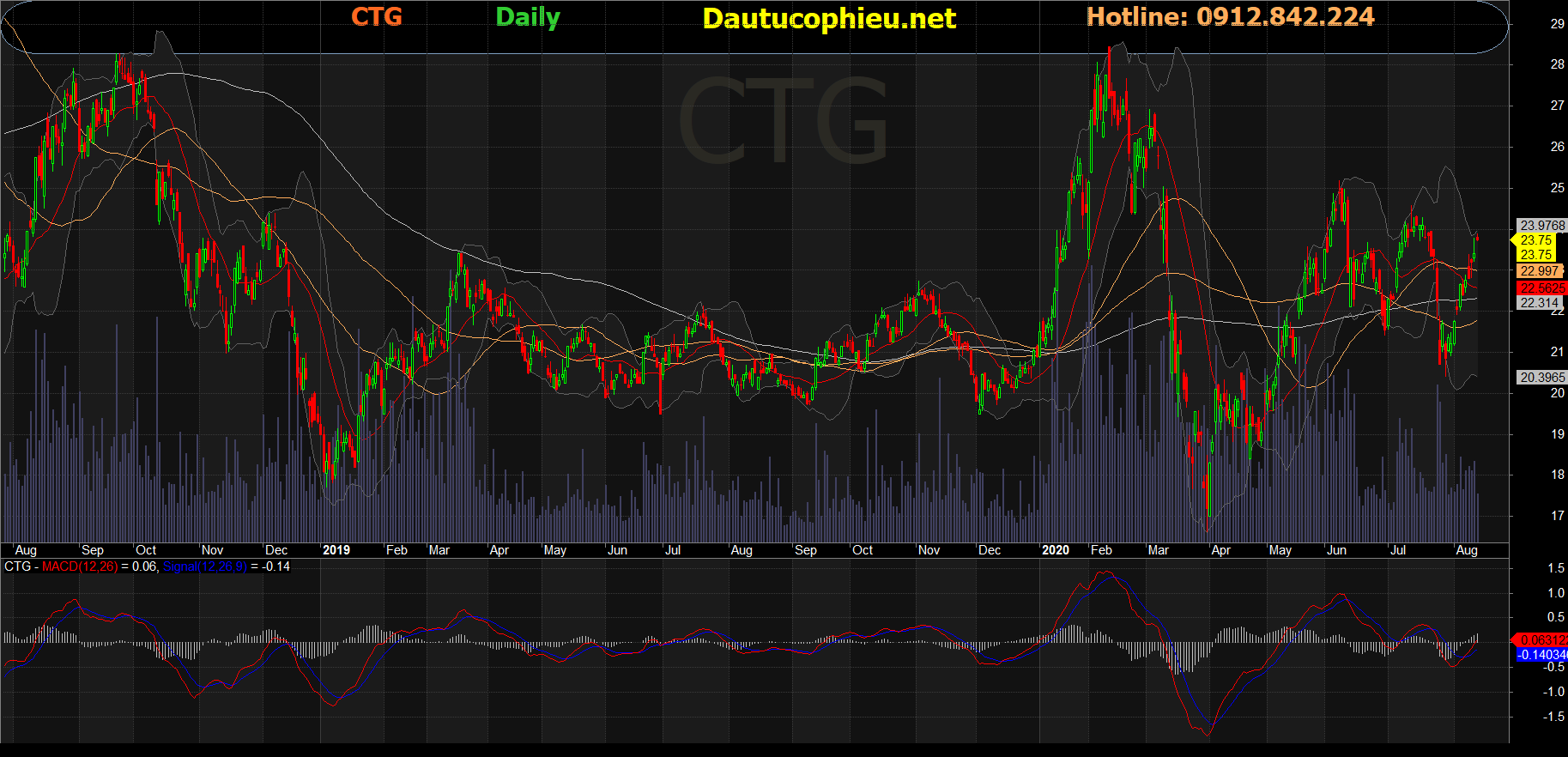Click the gray 20.3965 price label
Image resolution: width=1568 pixels, height=757 pixels.
(x=1541, y=378)
